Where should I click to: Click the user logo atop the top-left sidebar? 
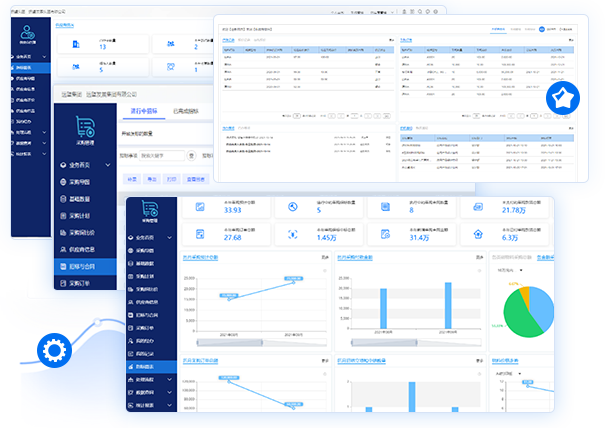click(x=28, y=32)
